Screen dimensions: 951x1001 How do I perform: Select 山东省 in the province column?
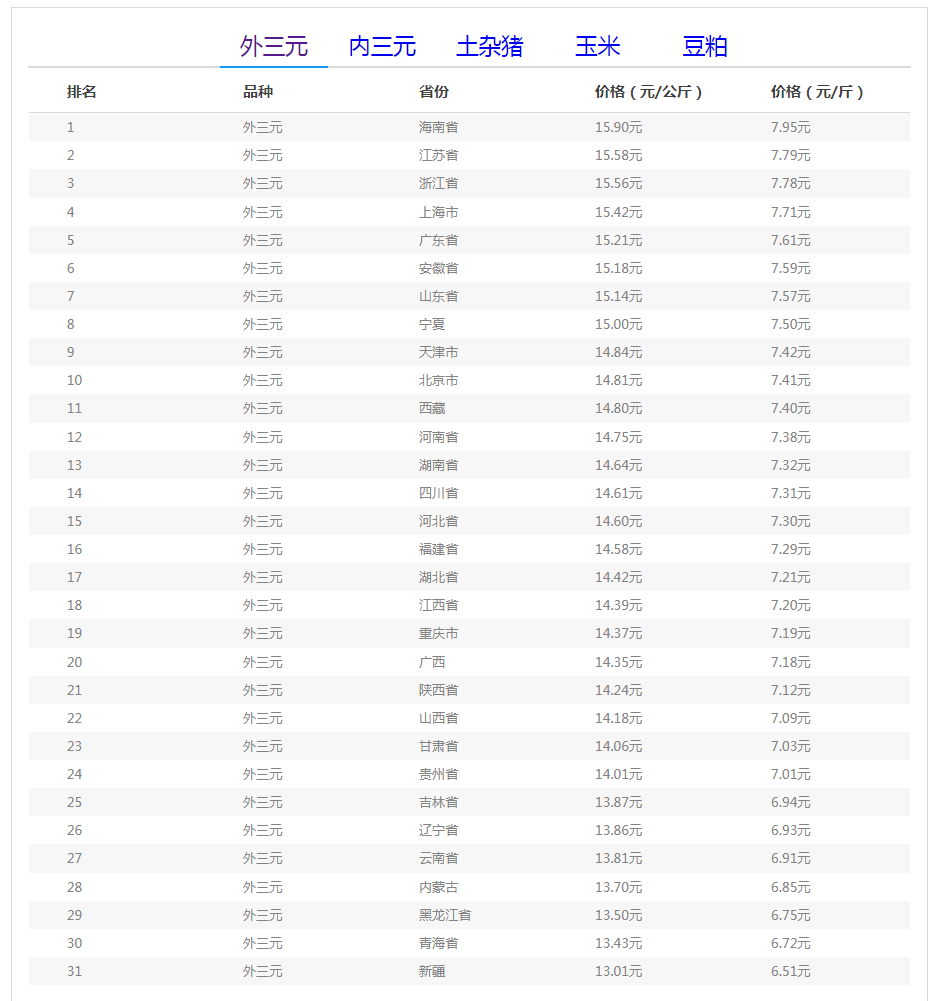438,296
